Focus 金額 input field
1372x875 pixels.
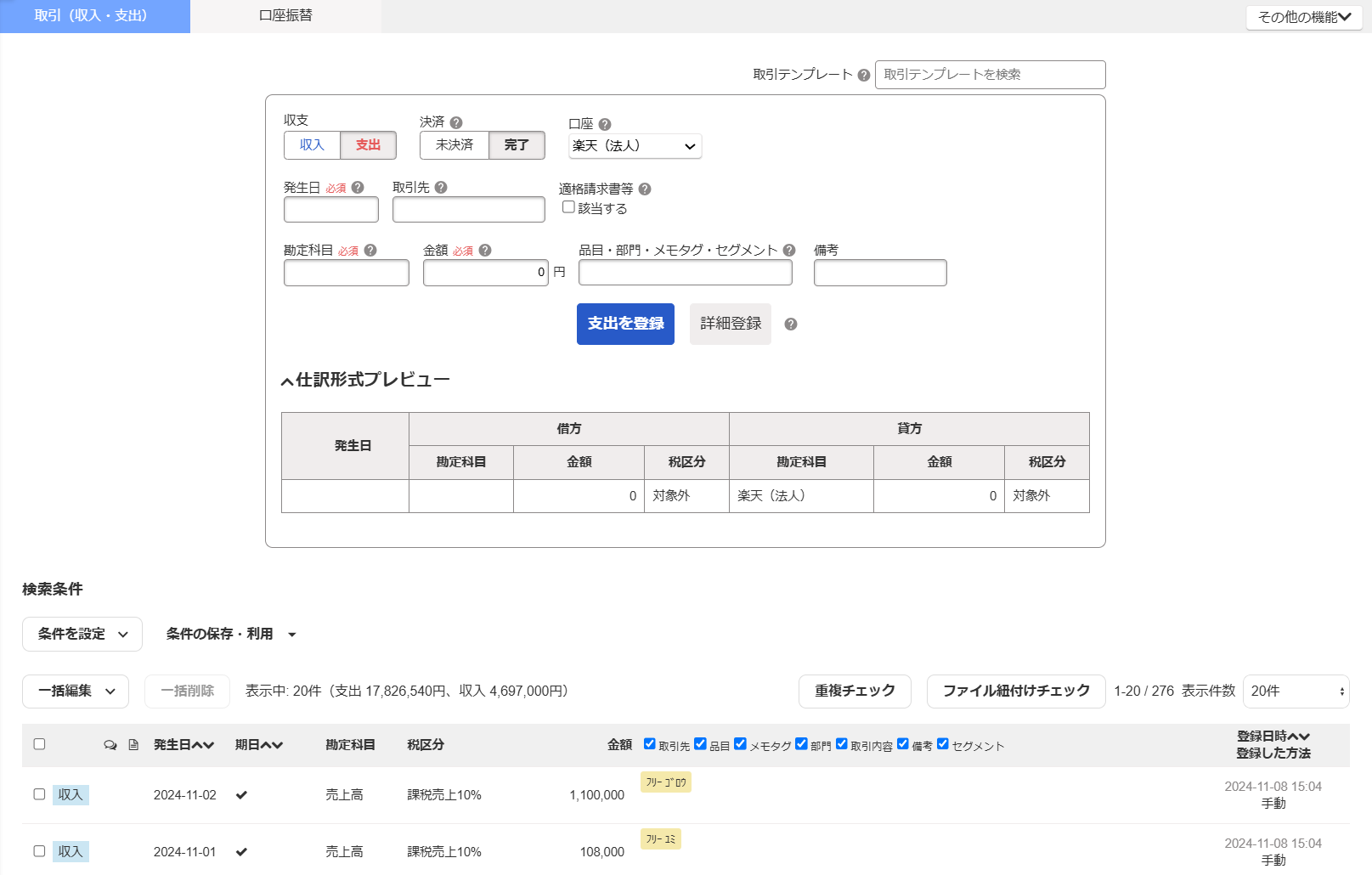pos(486,273)
